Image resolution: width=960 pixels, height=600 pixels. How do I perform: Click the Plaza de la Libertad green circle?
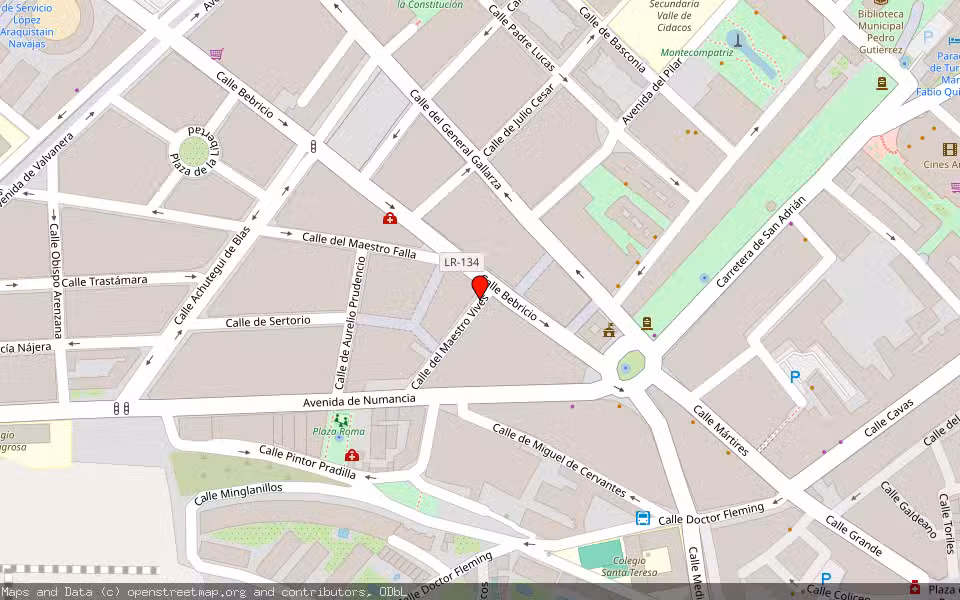tap(194, 151)
